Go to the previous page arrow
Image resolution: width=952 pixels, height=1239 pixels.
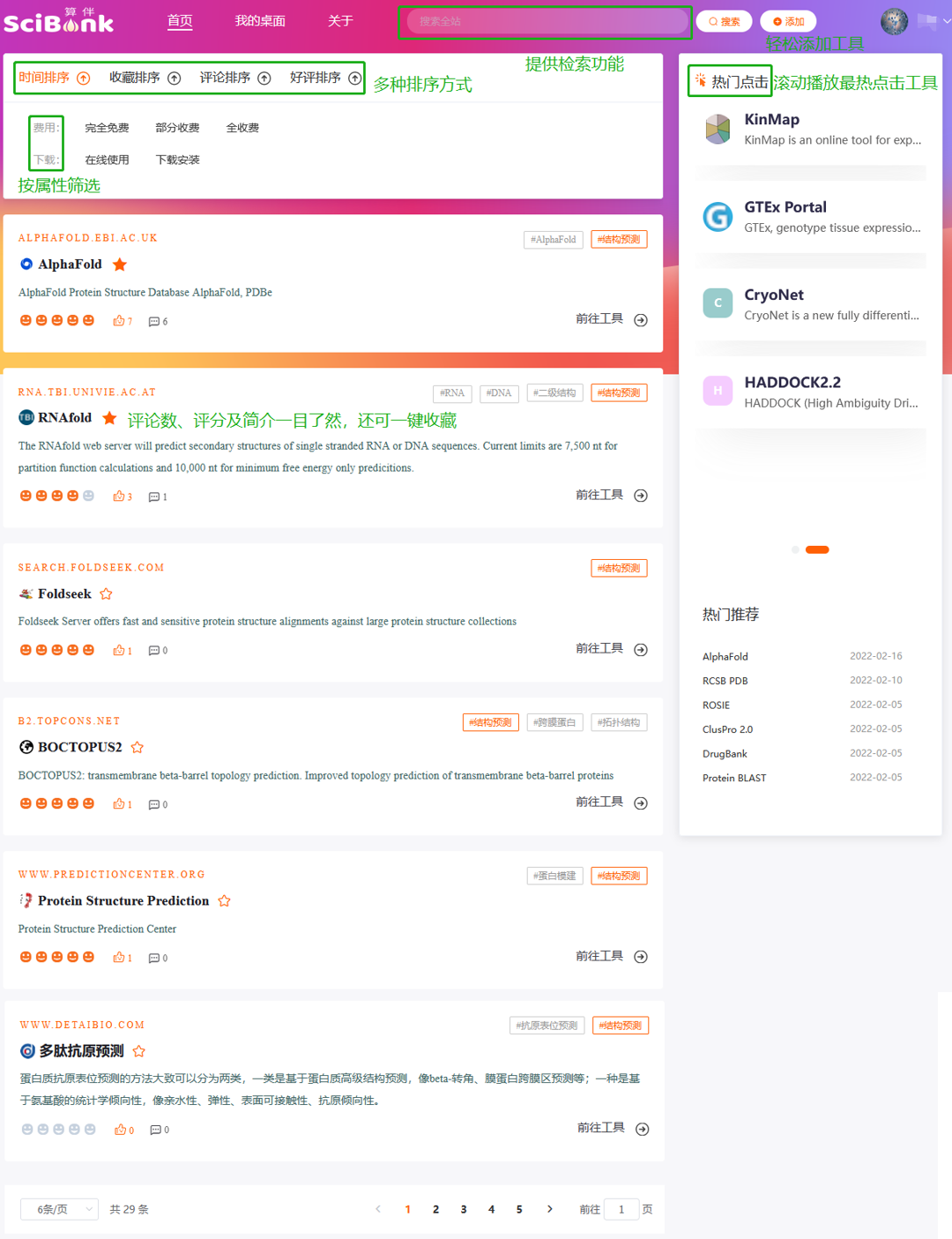click(378, 1209)
